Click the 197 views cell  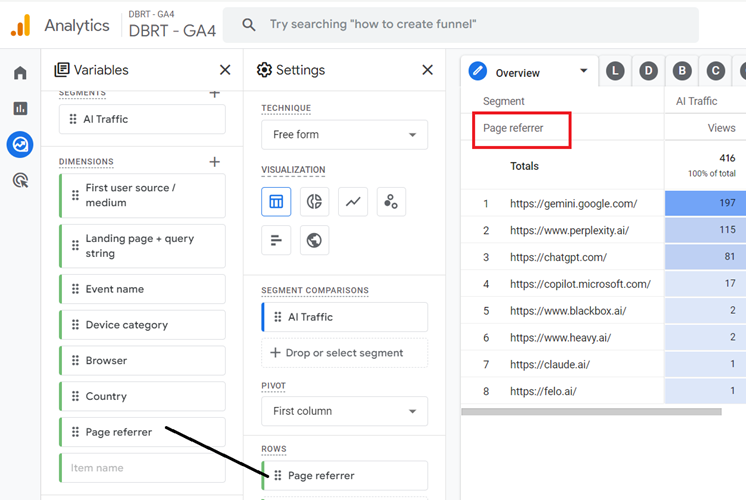[x=705, y=203]
